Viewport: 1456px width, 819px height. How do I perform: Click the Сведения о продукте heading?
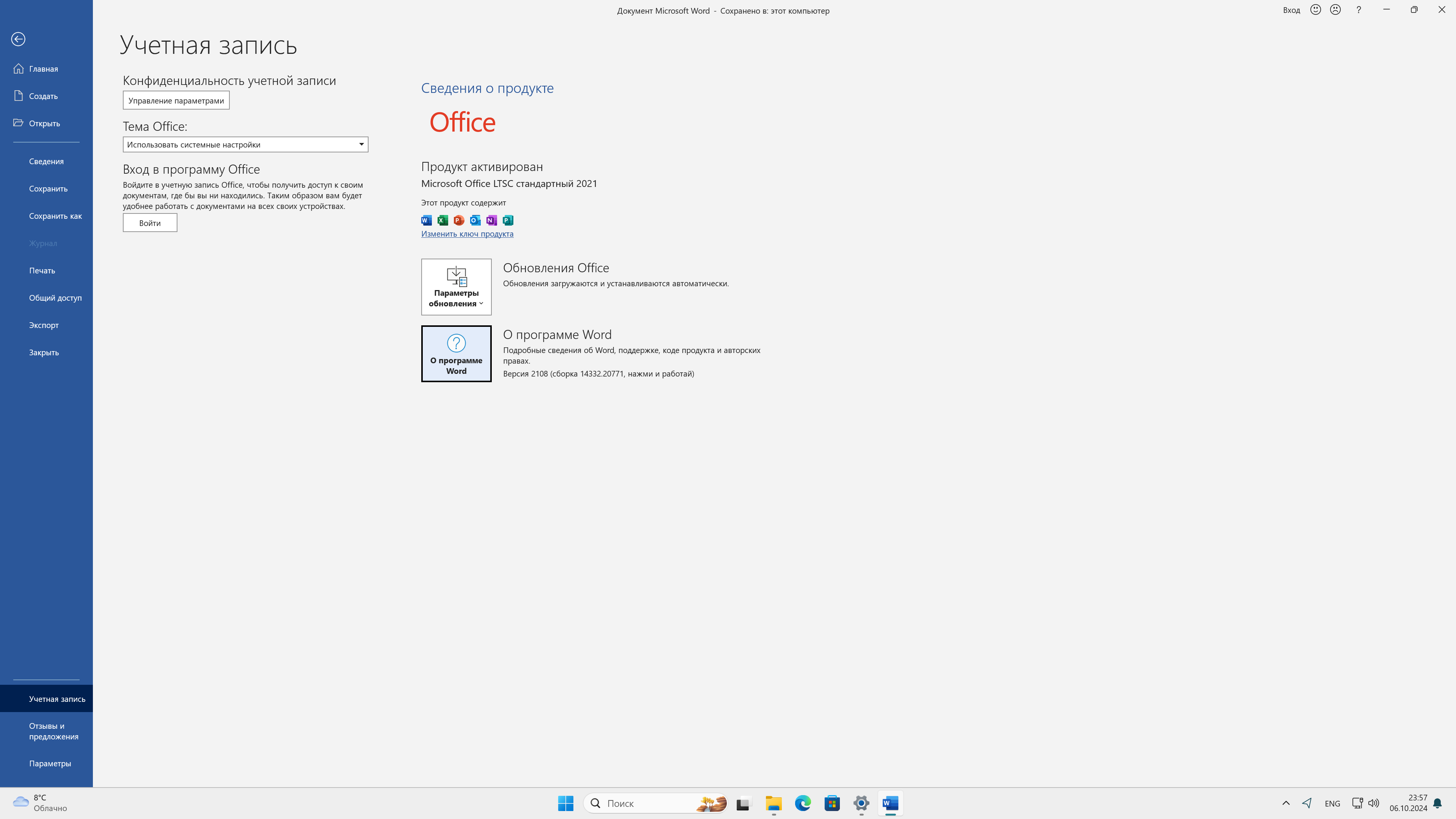[487, 88]
